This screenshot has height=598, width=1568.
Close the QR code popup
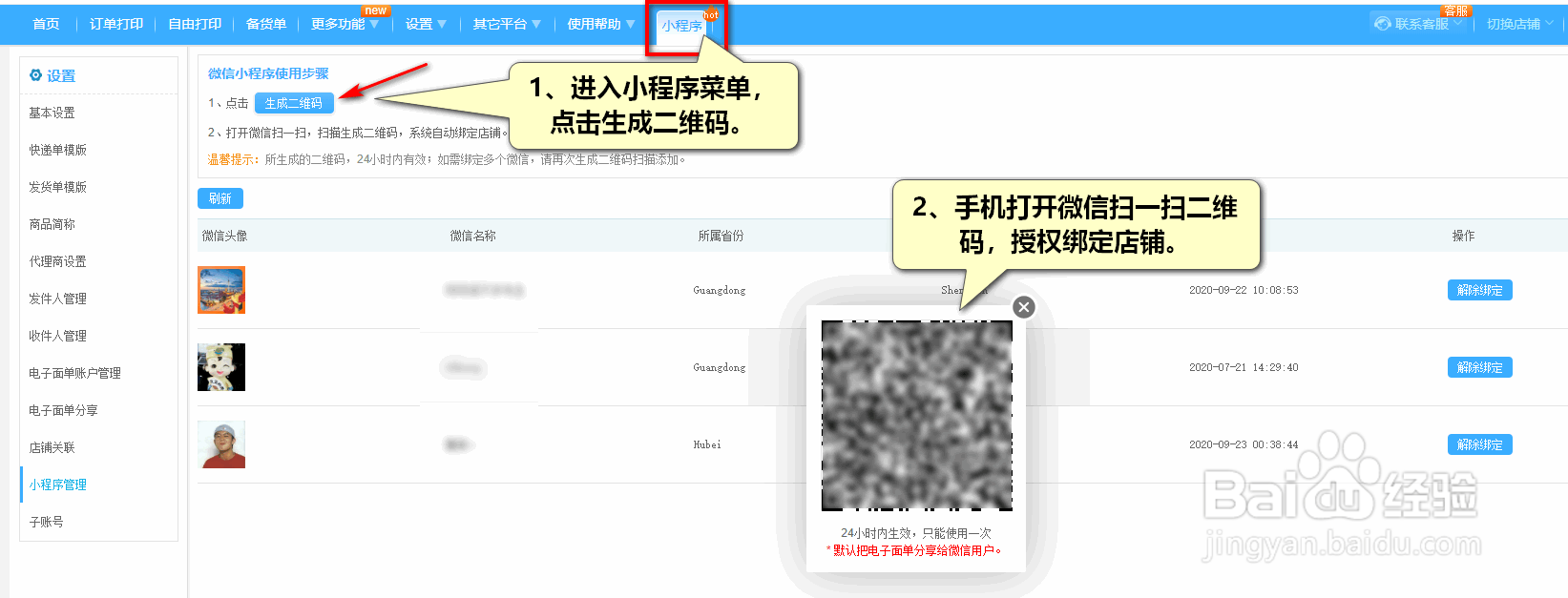(x=1024, y=307)
